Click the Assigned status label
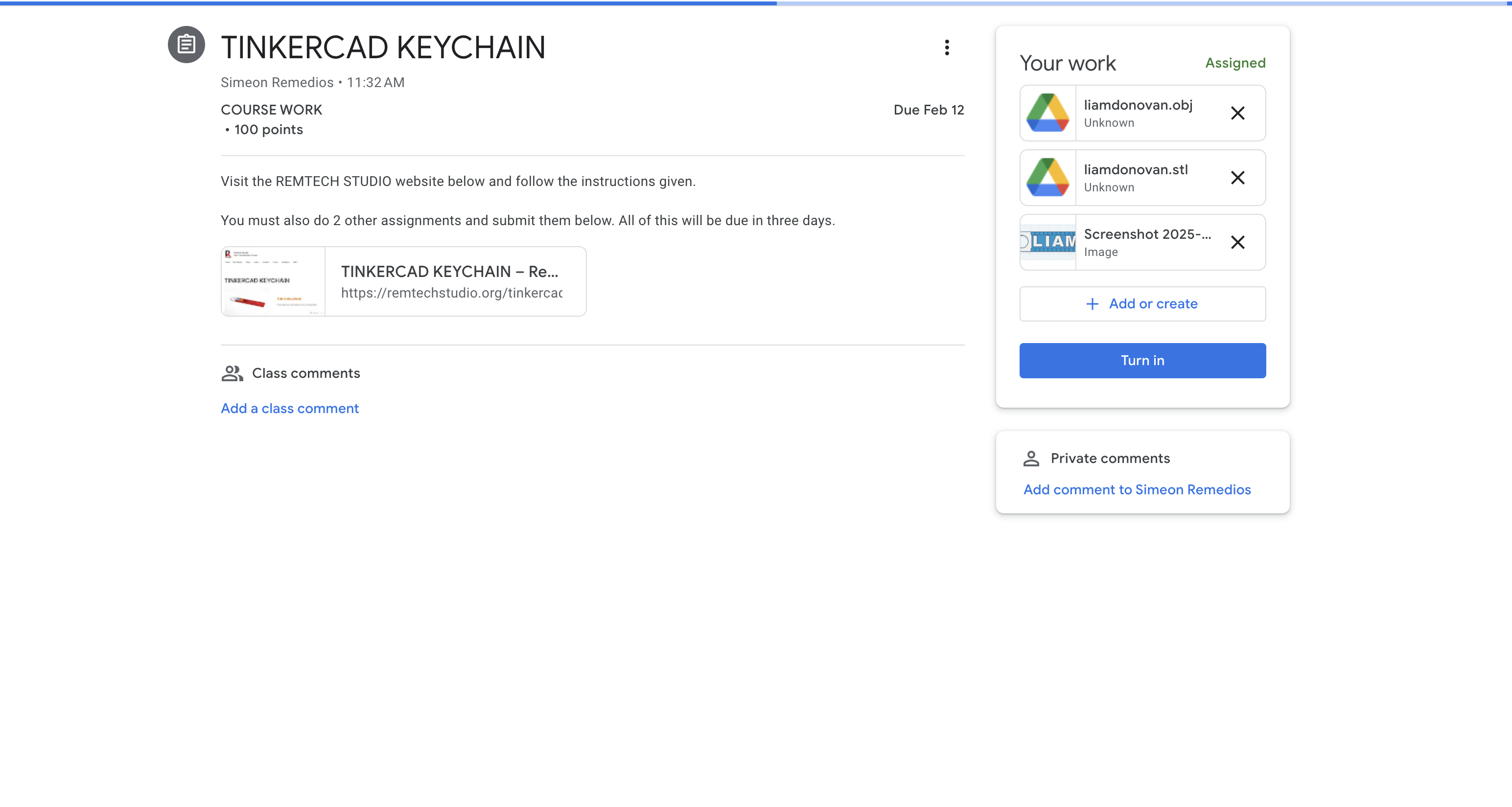 point(1235,63)
